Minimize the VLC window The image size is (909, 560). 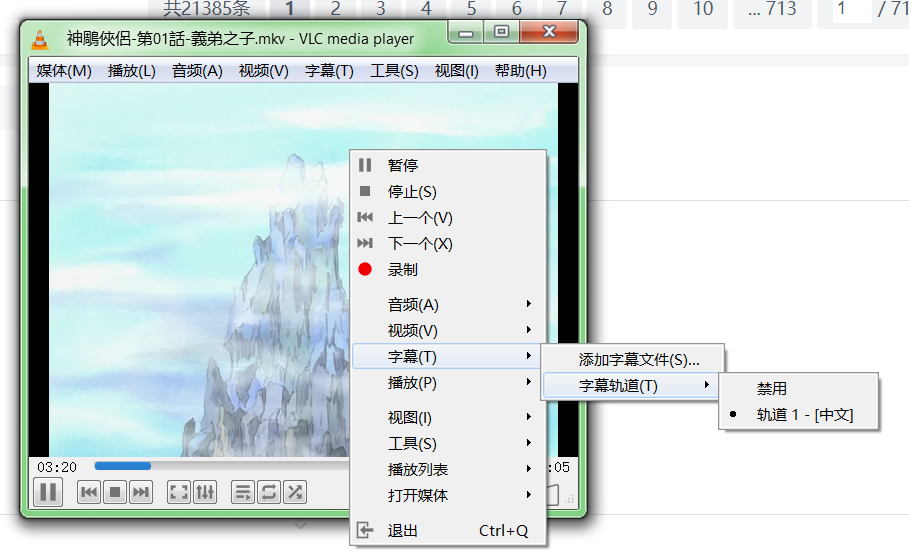tap(466, 32)
